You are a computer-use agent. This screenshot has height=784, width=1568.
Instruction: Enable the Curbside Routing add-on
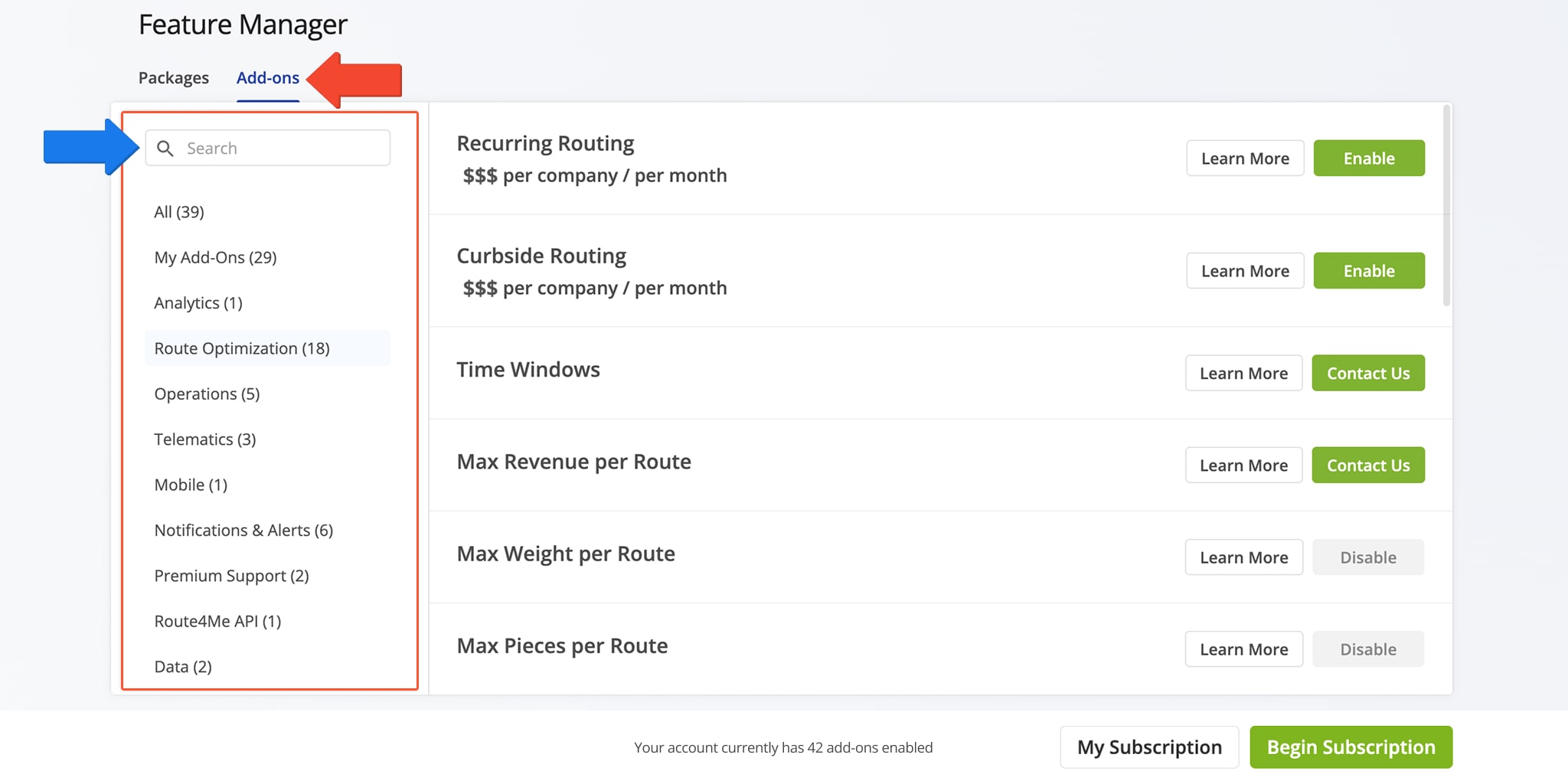click(x=1368, y=271)
